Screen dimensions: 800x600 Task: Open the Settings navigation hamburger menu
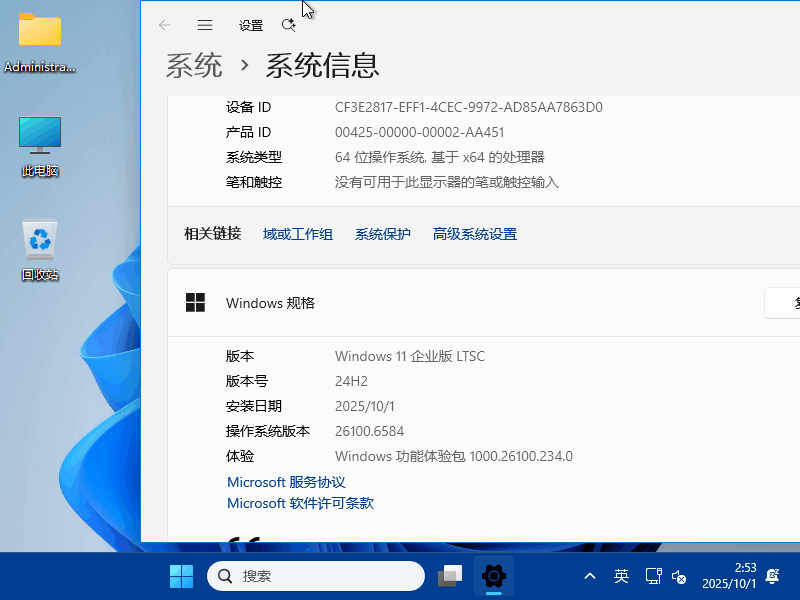205,25
